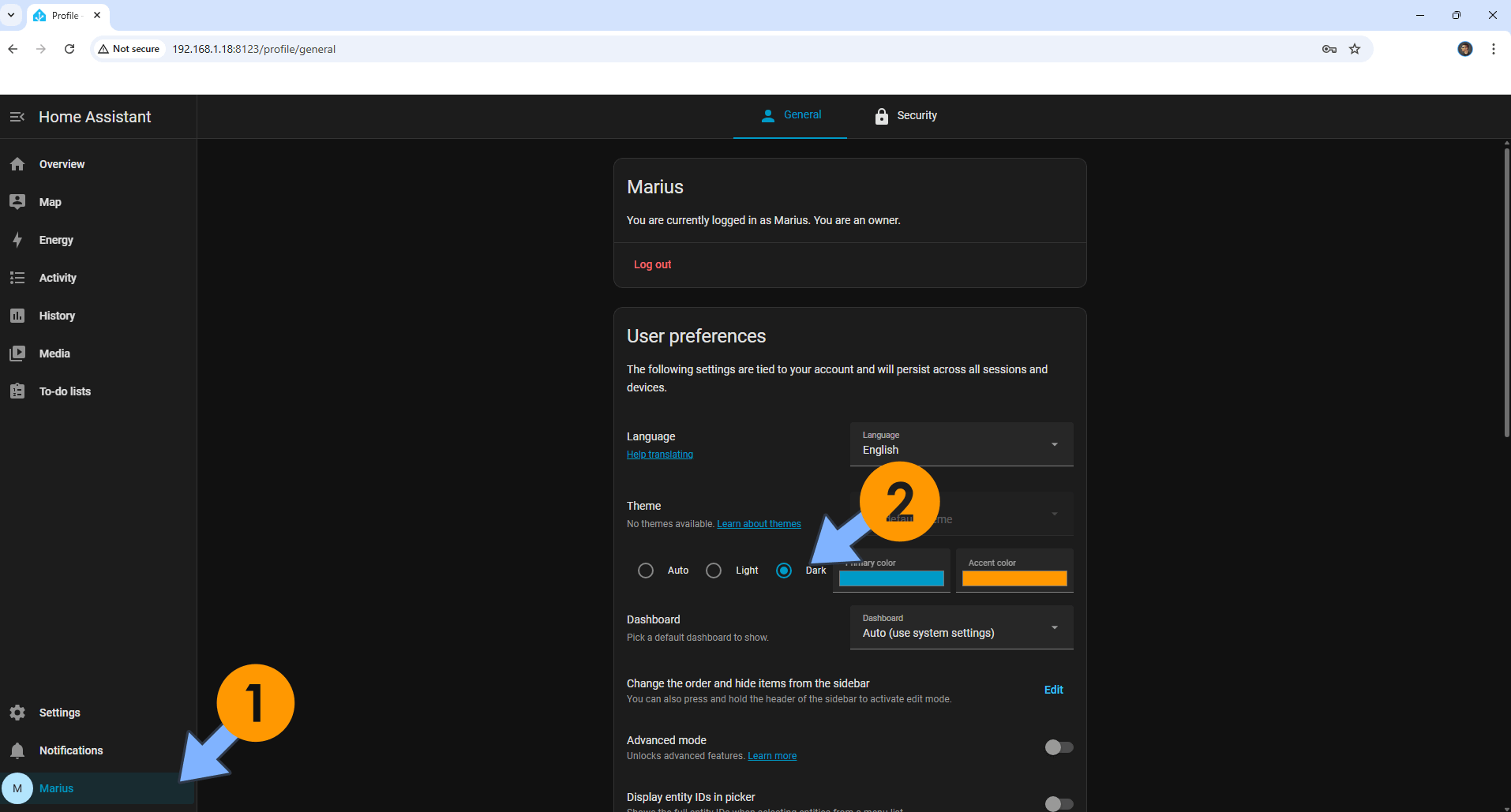The height and width of the screenshot is (812, 1511).
Task: Select the Light theme radio button
Action: pyautogui.click(x=714, y=571)
